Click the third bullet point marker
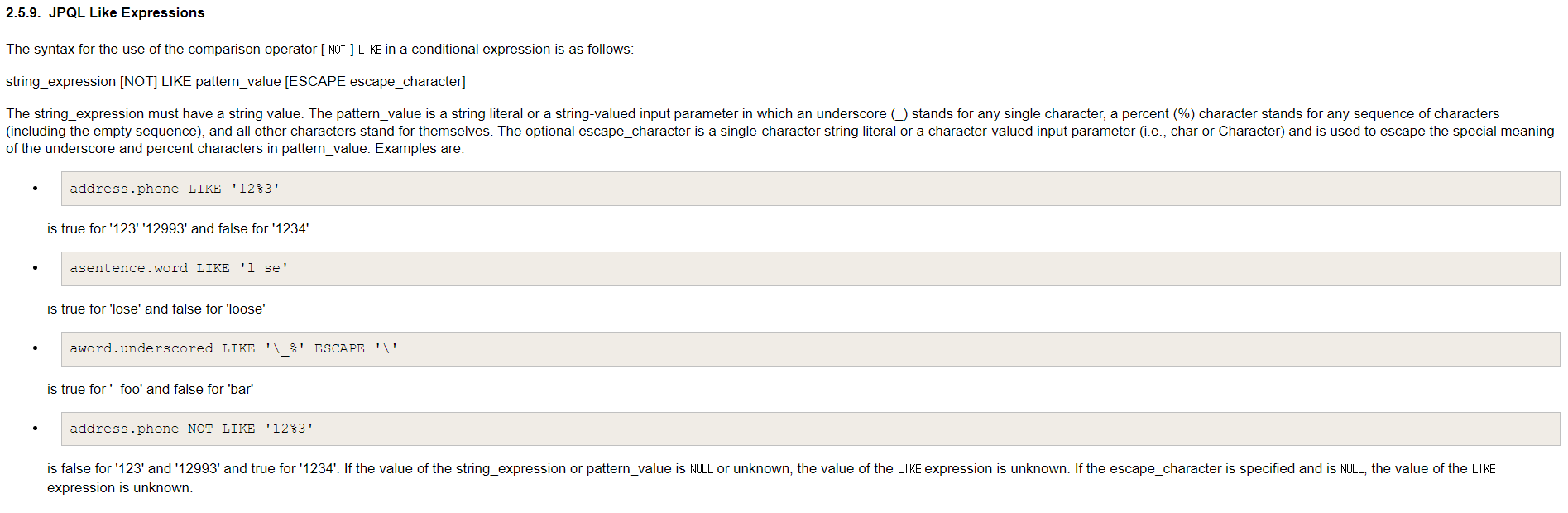1568x513 pixels. (35, 348)
